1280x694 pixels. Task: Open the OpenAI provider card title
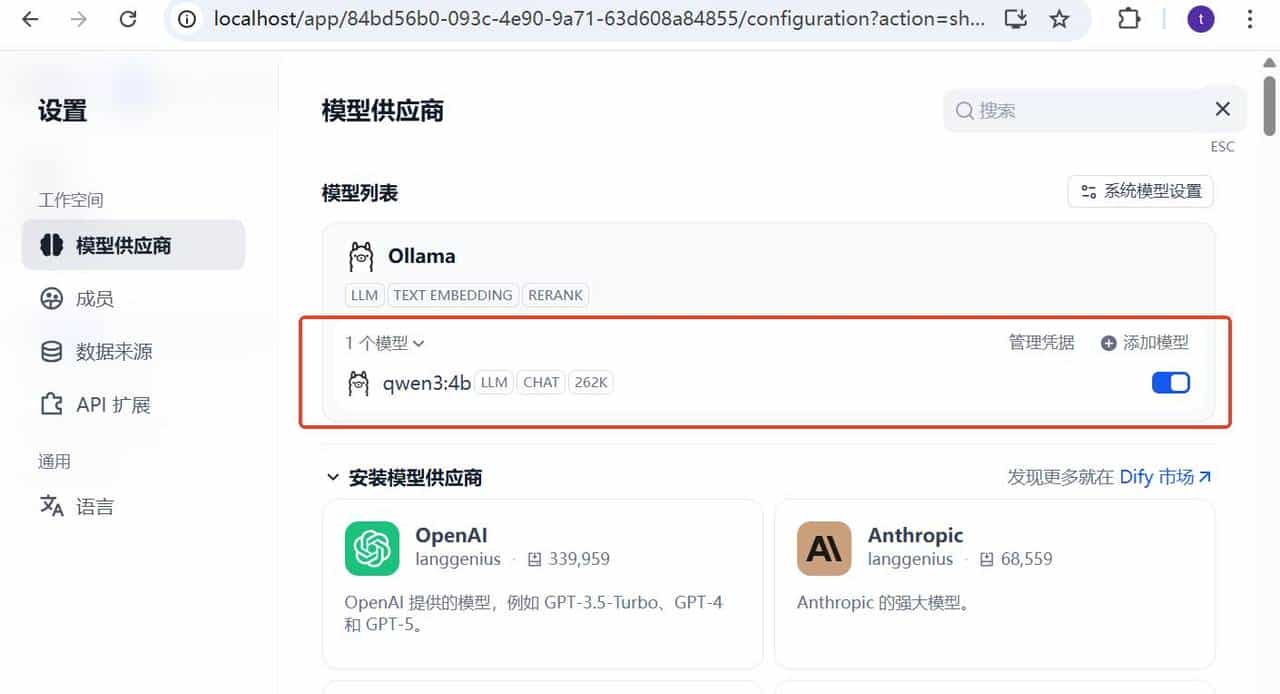[451, 535]
